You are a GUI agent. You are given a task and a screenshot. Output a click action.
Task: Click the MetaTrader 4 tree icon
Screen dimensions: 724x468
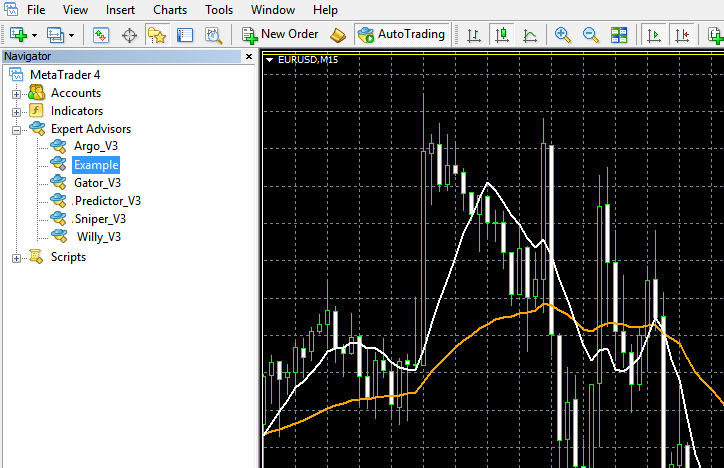[16, 74]
